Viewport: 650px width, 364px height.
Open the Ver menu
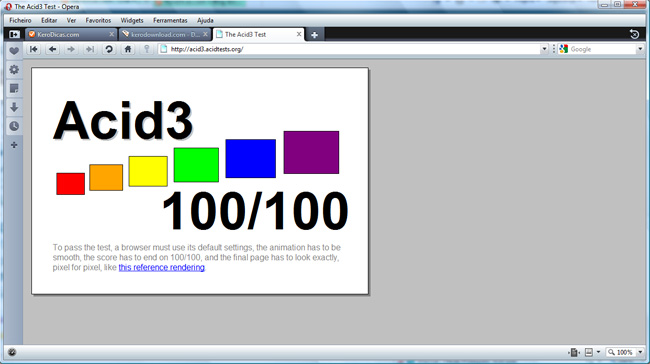tap(71, 20)
